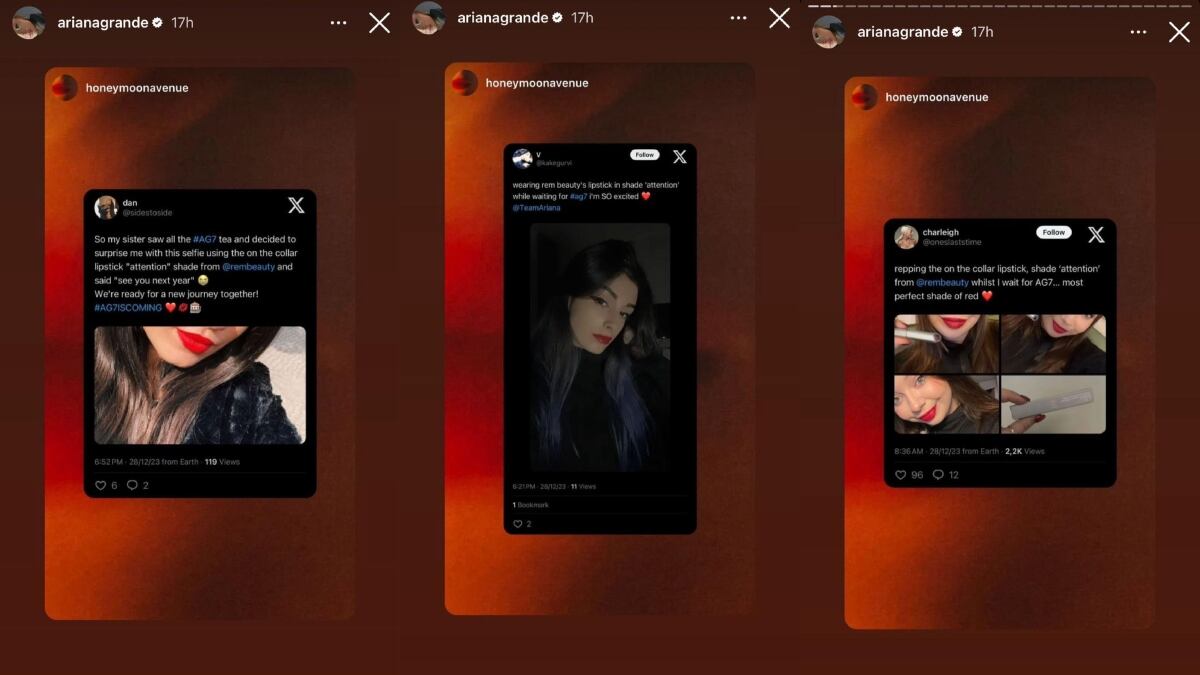This screenshot has width=1200, height=675.
Task: Click the X logo on dan's tweet
Action: pyautogui.click(x=296, y=205)
